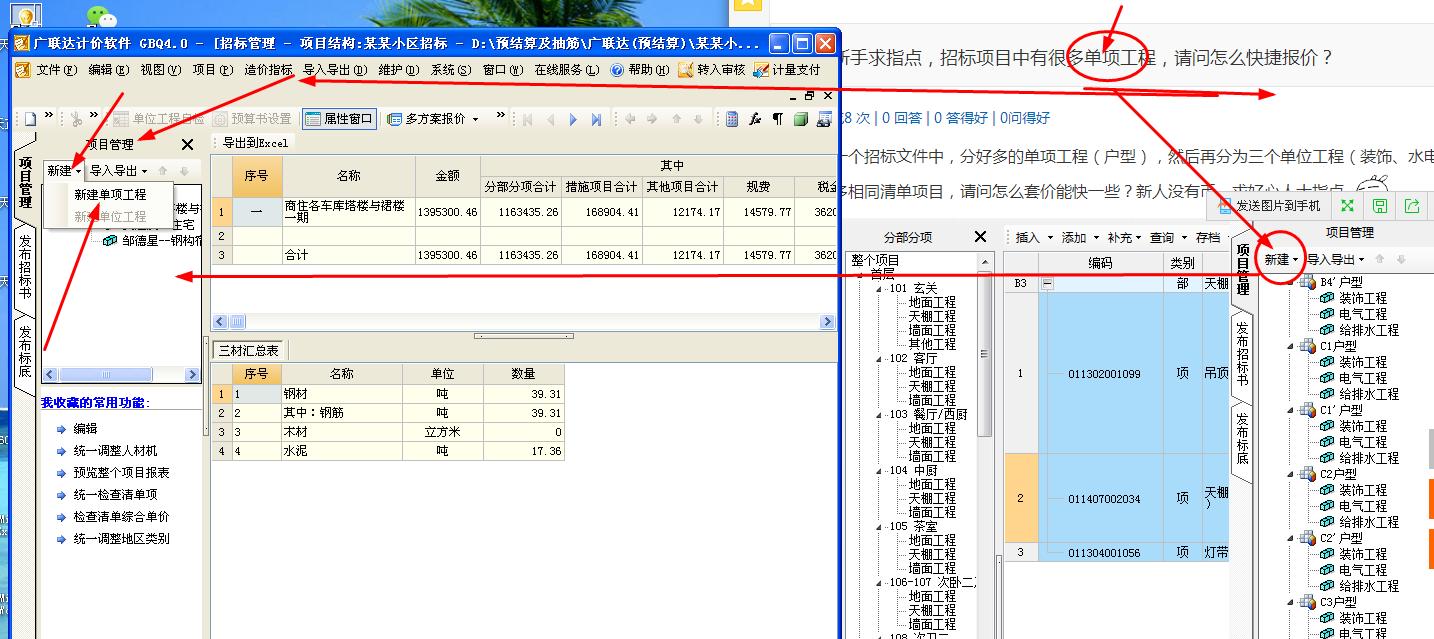This screenshot has height=639, width=1434.
Task: Click the 统一调整人材机 link
Action: click(115, 451)
